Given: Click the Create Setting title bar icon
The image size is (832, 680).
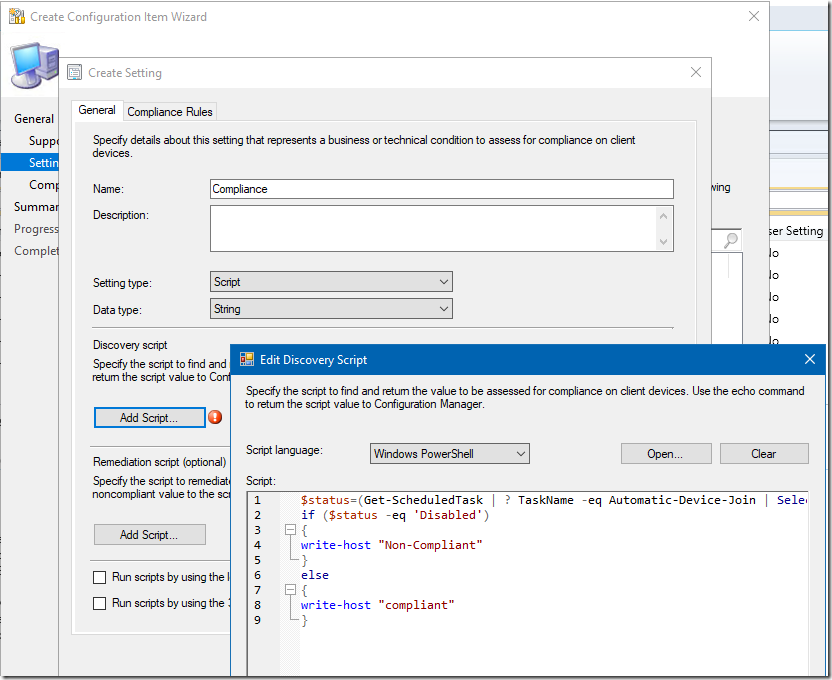Looking at the screenshot, I should click(x=74, y=73).
